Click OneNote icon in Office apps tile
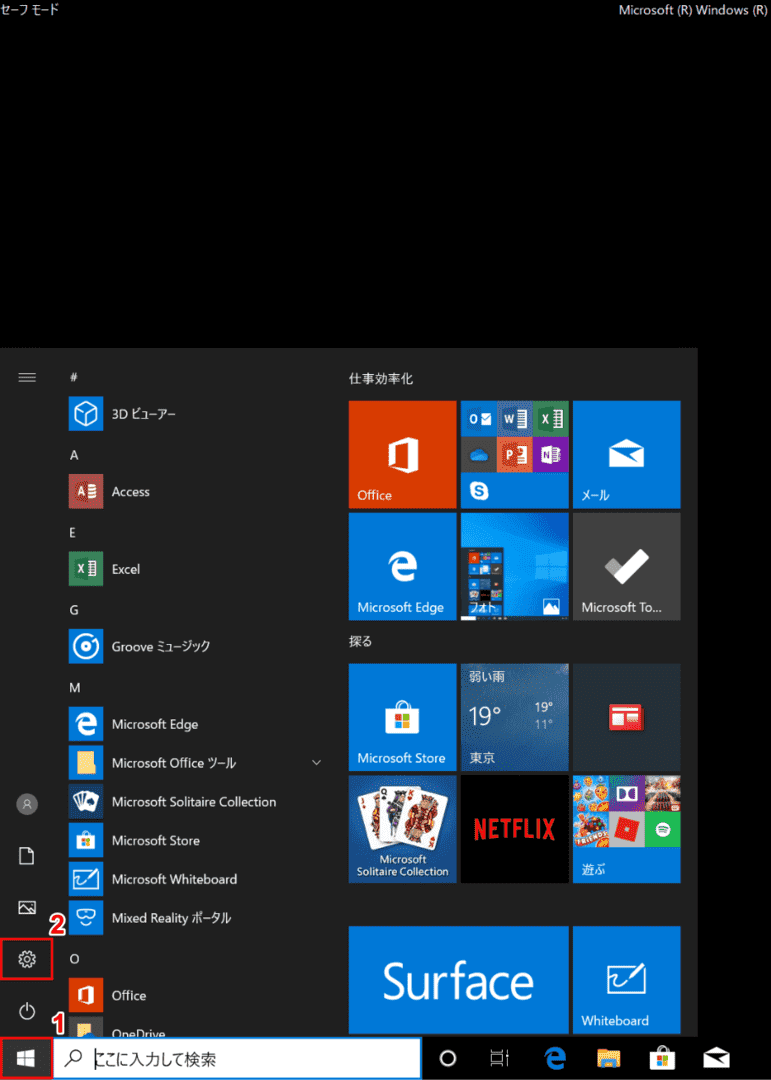Image resolution: width=771 pixels, height=1080 pixels. coord(551,455)
